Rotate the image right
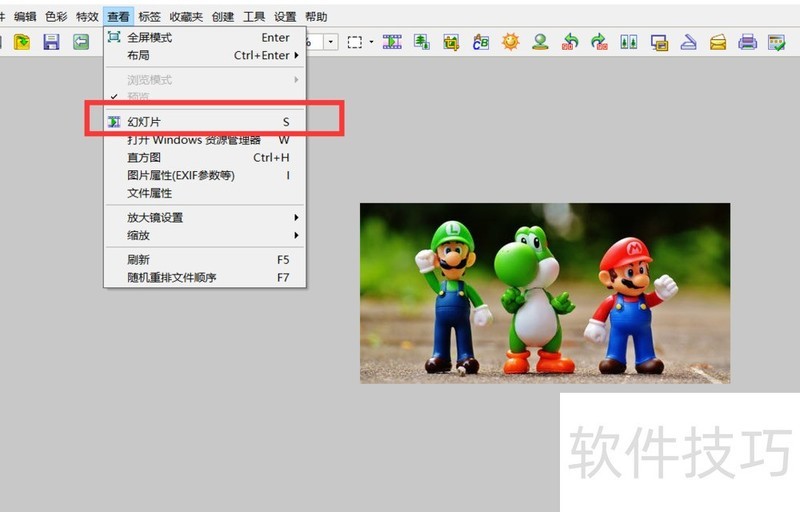 [x=599, y=42]
